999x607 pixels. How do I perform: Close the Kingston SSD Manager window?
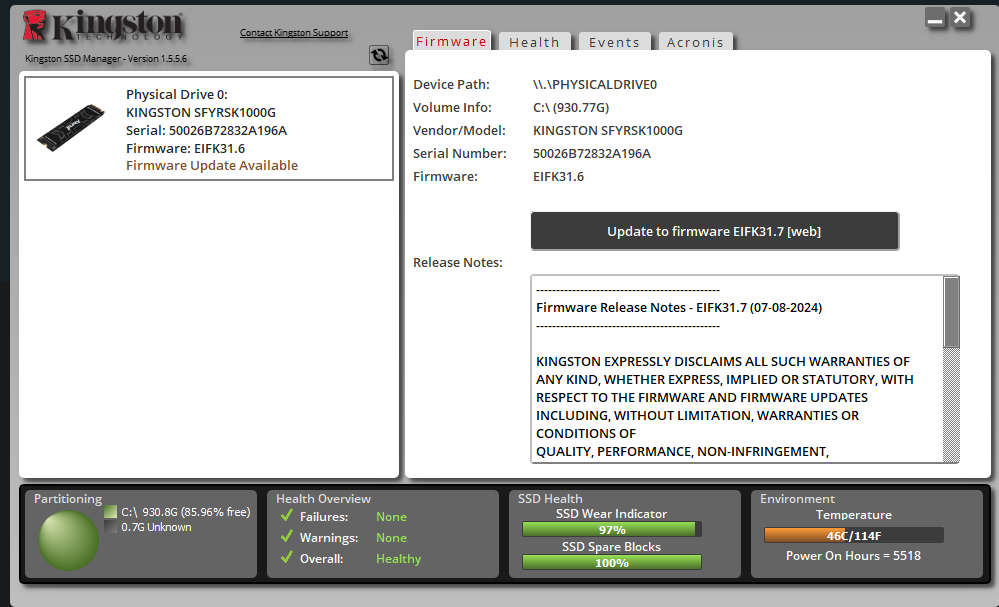[x=960, y=18]
